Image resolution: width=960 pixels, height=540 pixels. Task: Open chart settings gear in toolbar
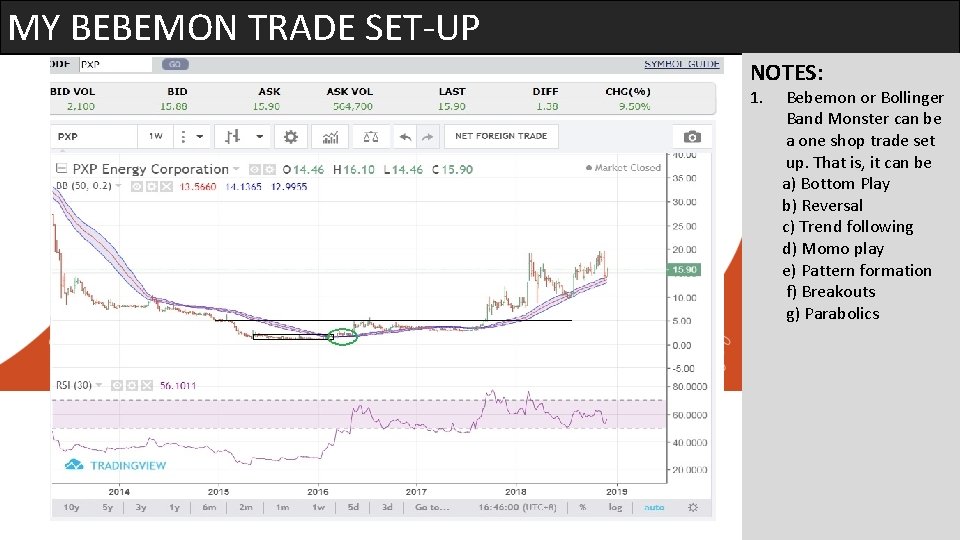click(x=291, y=137)
